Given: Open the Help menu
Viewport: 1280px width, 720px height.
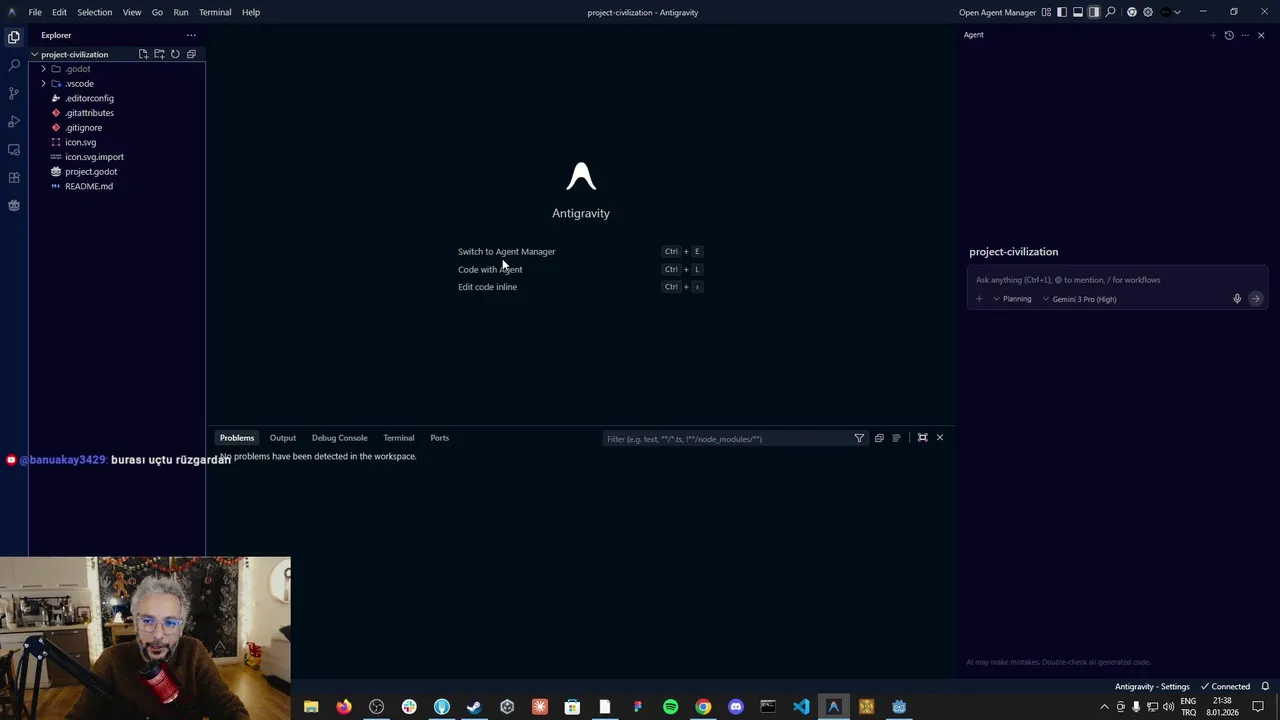Looking at the screenshot, I should click(x=251, y=12).
